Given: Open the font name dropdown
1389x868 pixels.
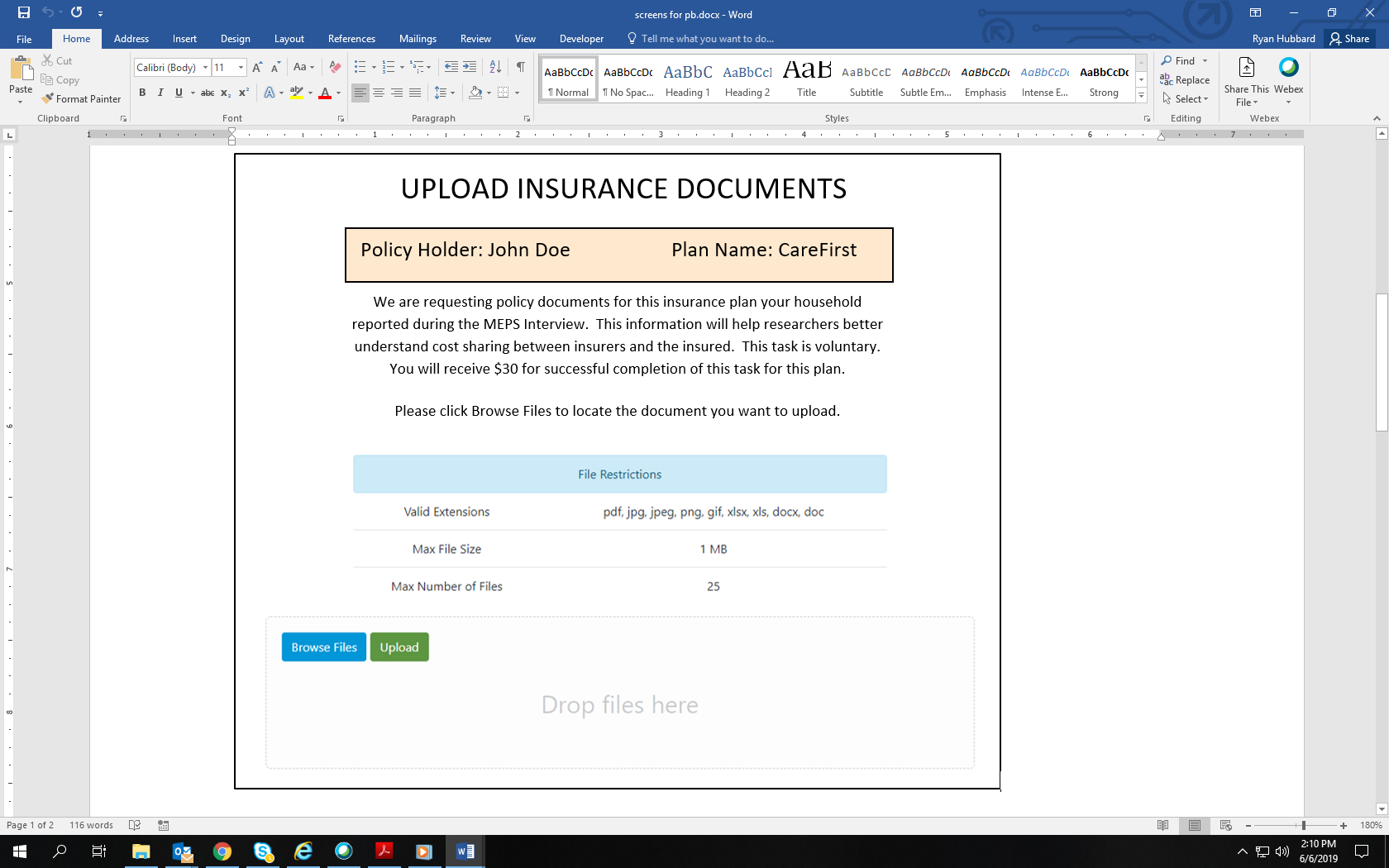Looking at the screenshot, I should (x=205, y=68).
